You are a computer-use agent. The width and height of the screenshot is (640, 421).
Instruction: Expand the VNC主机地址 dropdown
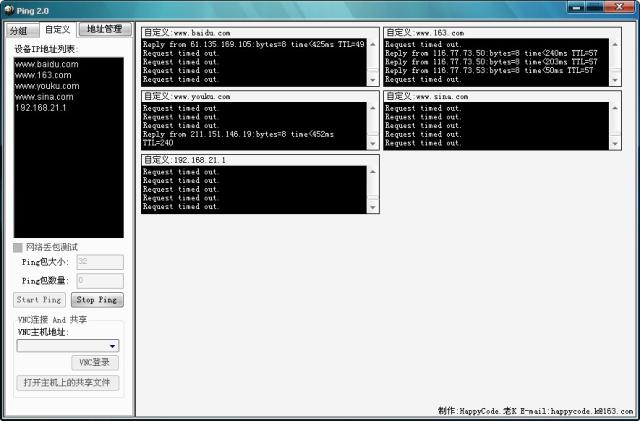point(112,346)
